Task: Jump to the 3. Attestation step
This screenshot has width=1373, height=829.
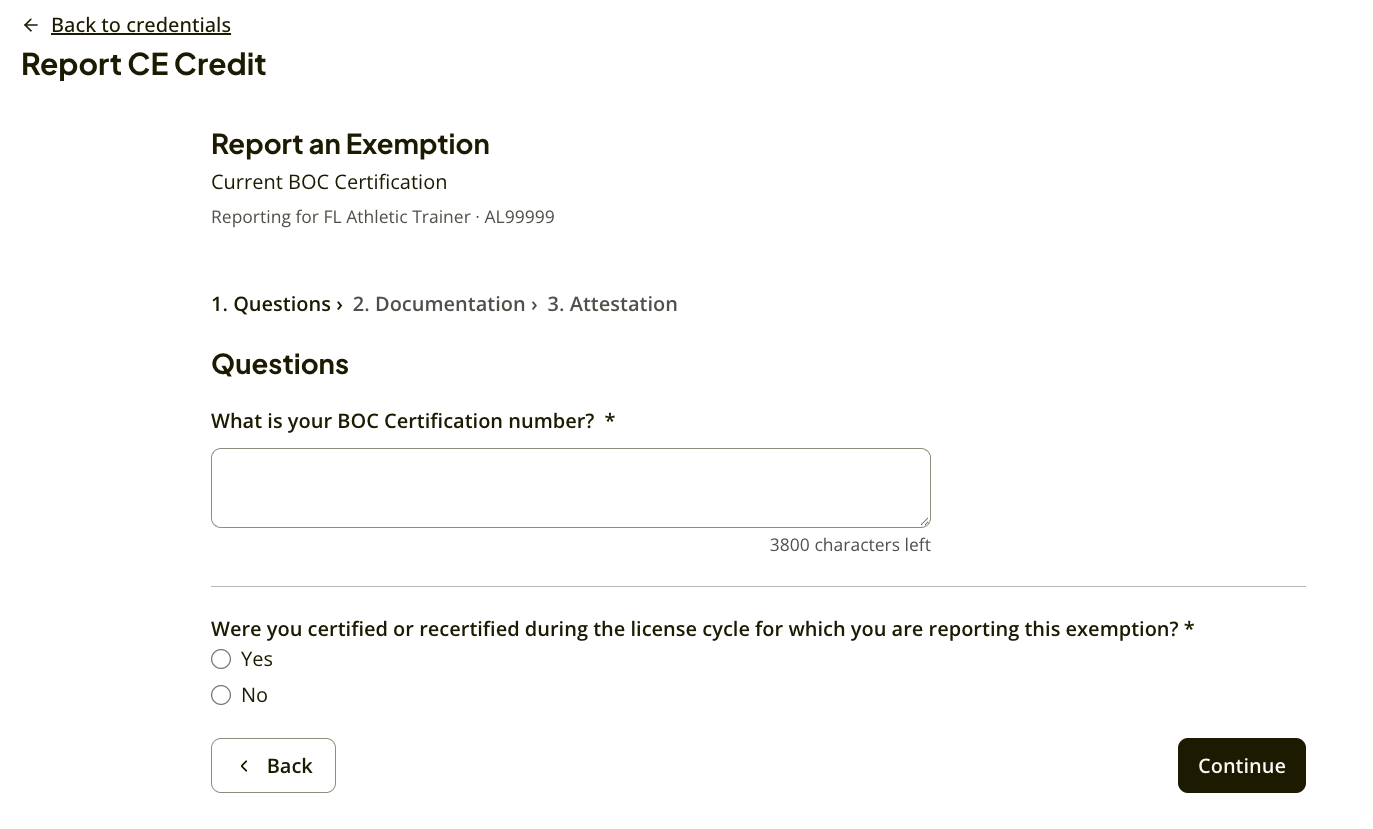Action: pos(612,304)
